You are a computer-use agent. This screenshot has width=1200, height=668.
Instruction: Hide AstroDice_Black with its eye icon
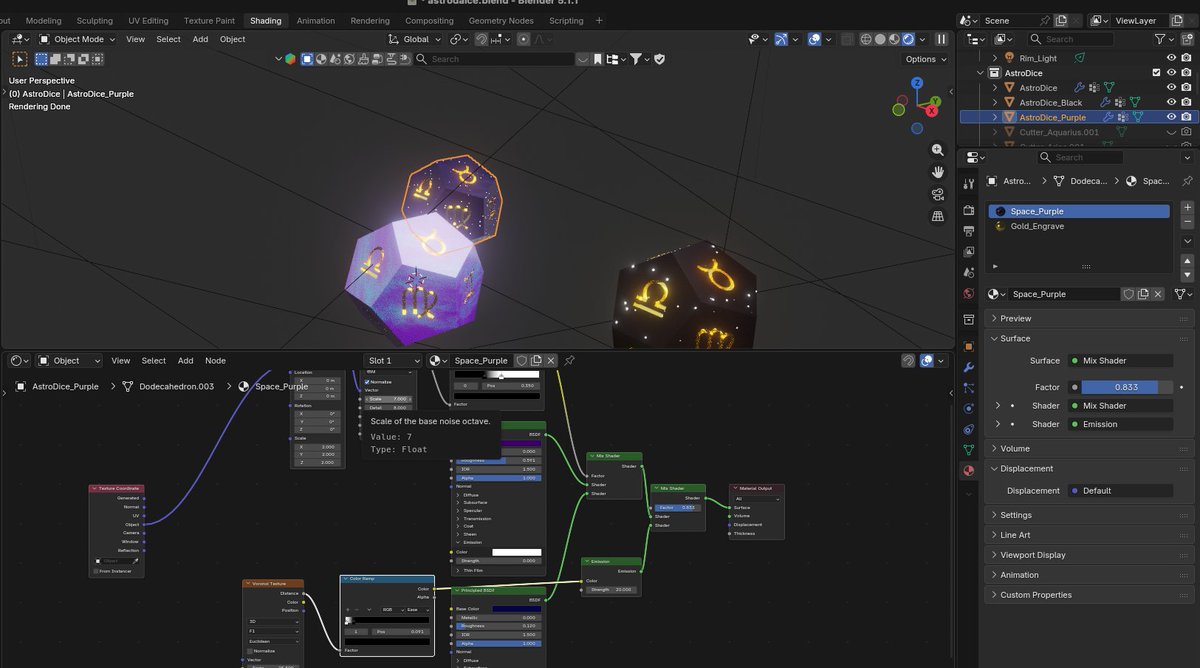click(x=1171, y=102)
